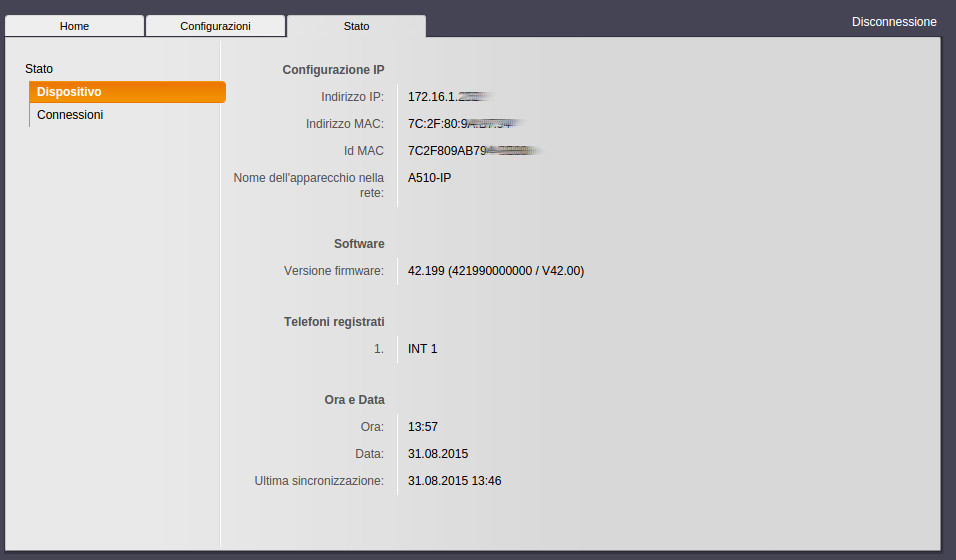Click the Data value 31.08.2015
Viewport: 956px width, 560px height.
tap(438, 454)
